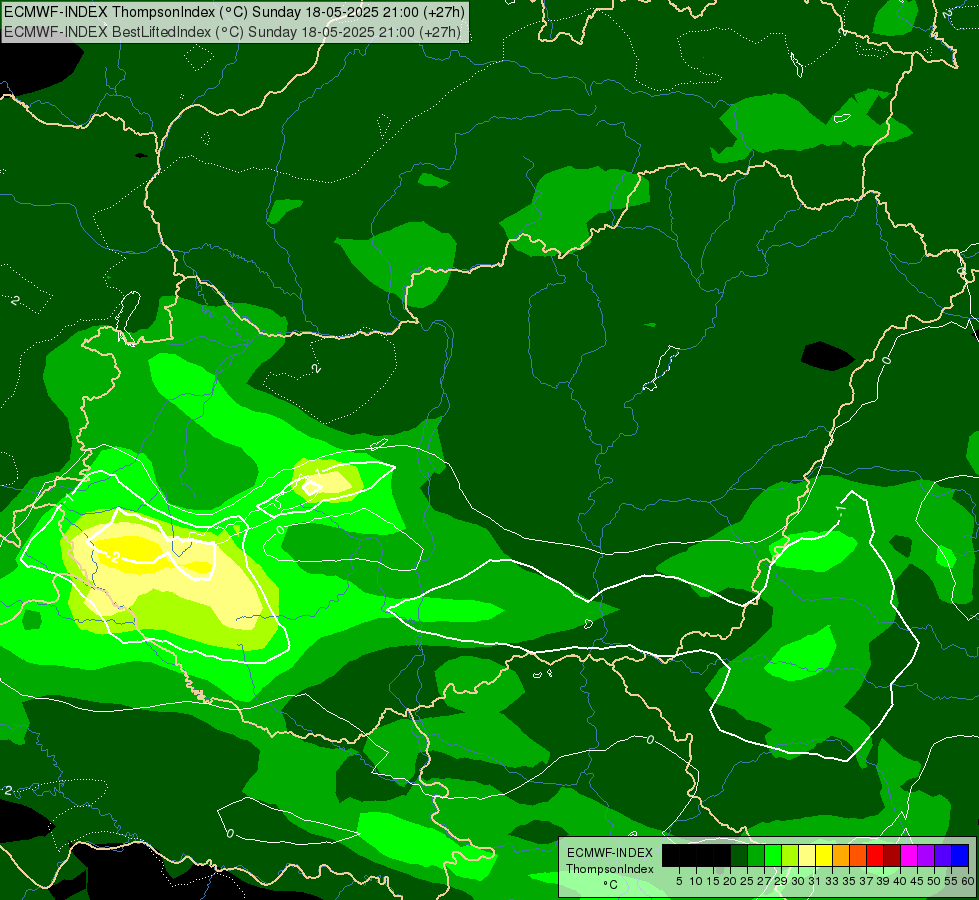Select the pale yellow 30–31 legend swatch
979x900 pixels.
[807, 856]
